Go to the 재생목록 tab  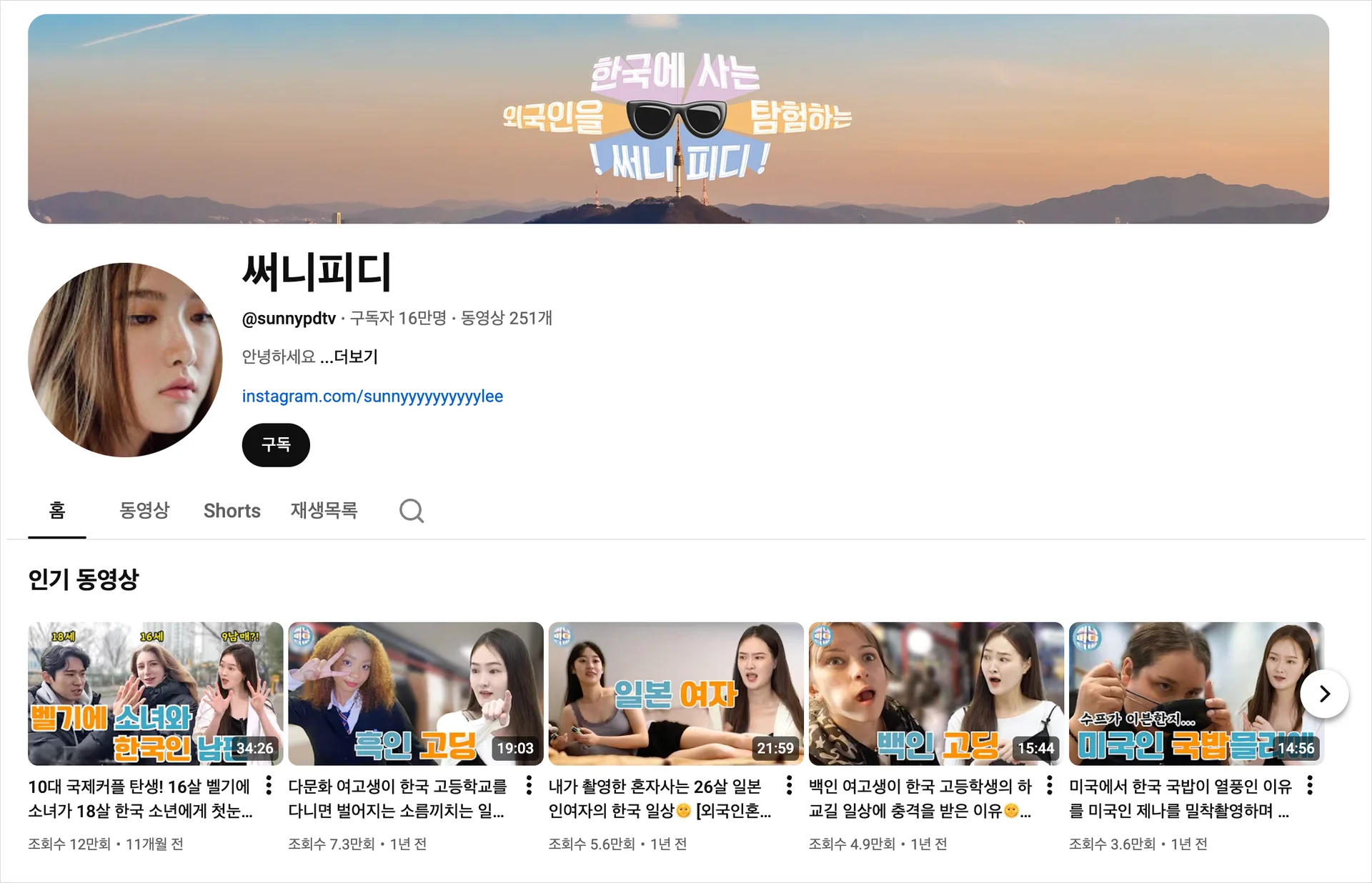(x=324, y=511)
